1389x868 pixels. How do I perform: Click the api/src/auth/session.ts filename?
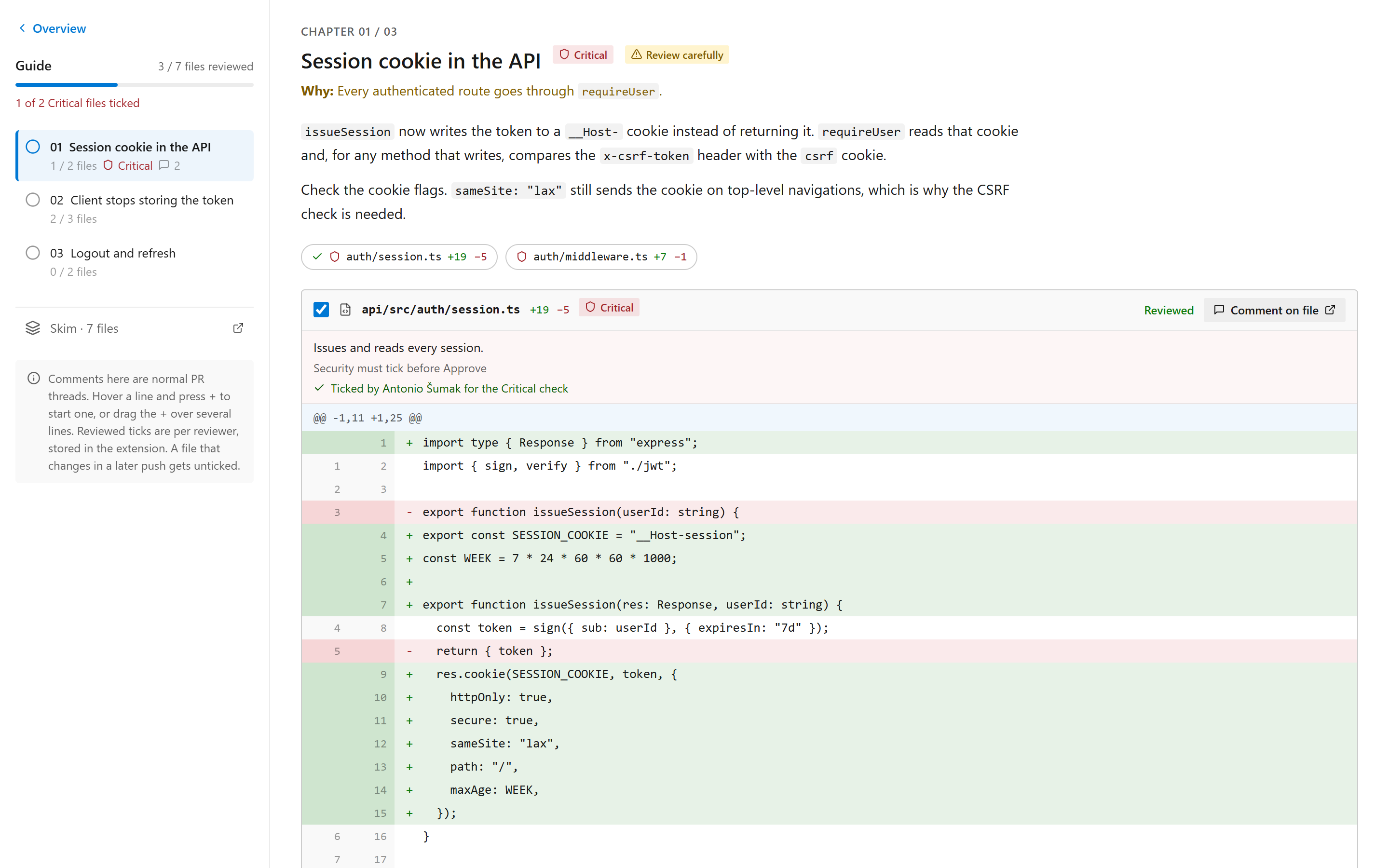pos(441,310)
